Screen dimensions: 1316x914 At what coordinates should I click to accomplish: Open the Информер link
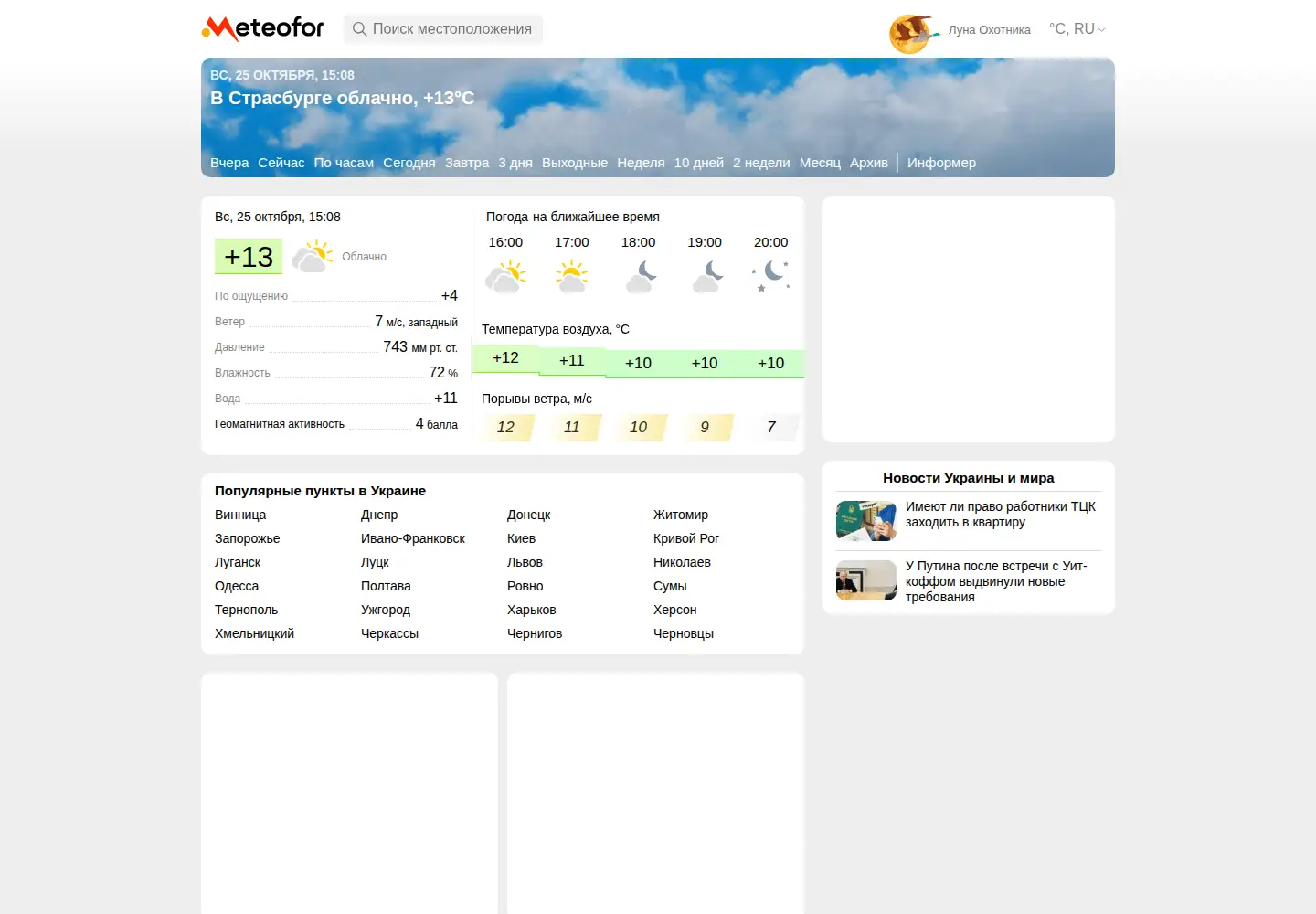[x=941, y=163]
